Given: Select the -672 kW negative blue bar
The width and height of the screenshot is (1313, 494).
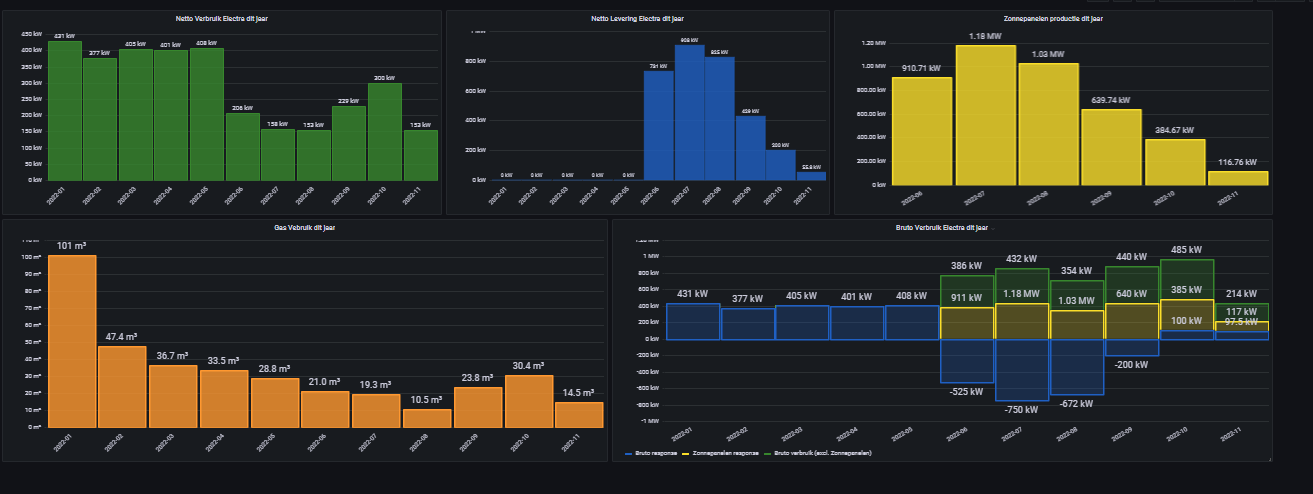Looking at the screenshot, I should pyautogui.click(x=1077, y=367).
